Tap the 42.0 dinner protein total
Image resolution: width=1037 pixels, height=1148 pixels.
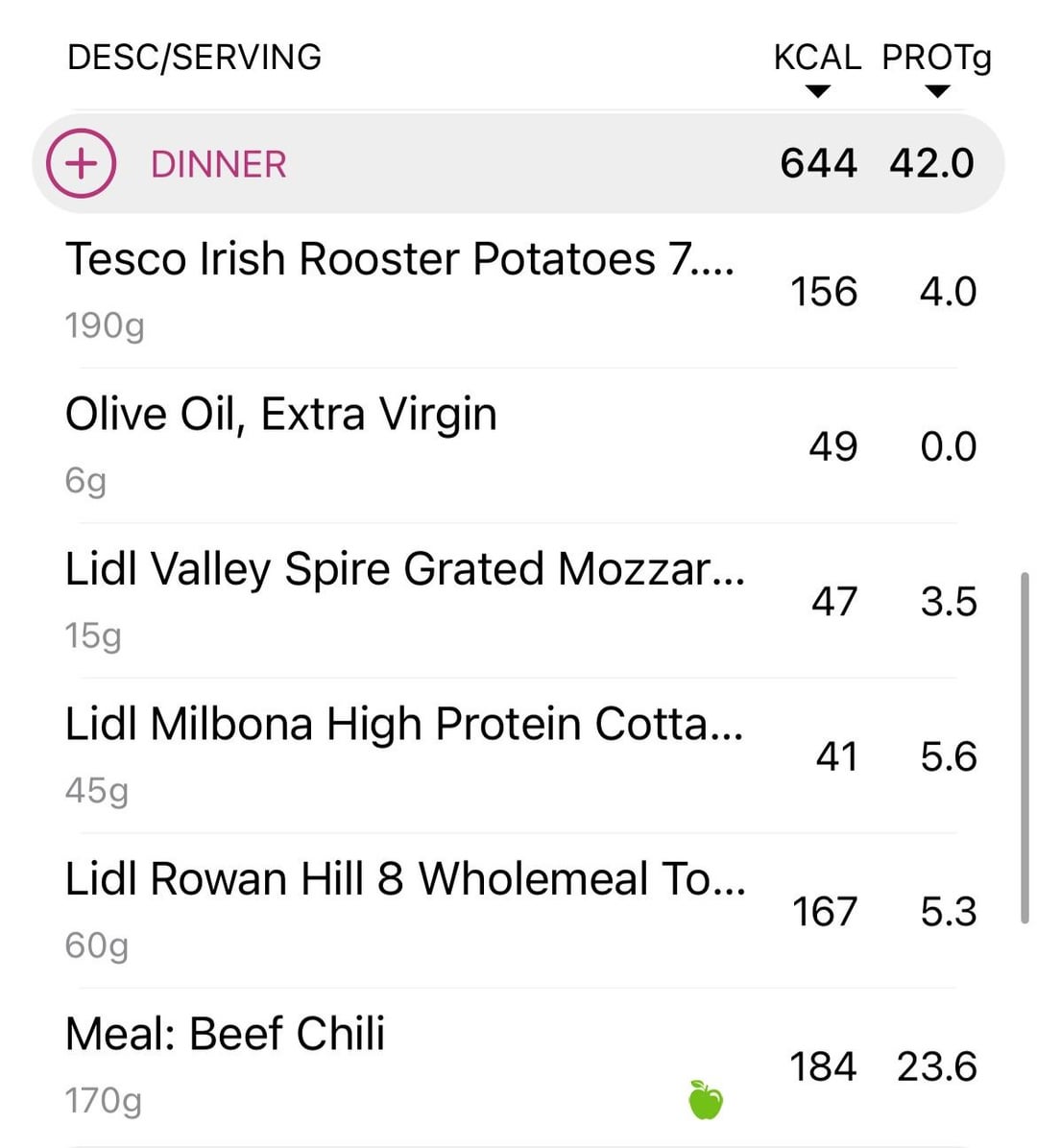(931, 163)
